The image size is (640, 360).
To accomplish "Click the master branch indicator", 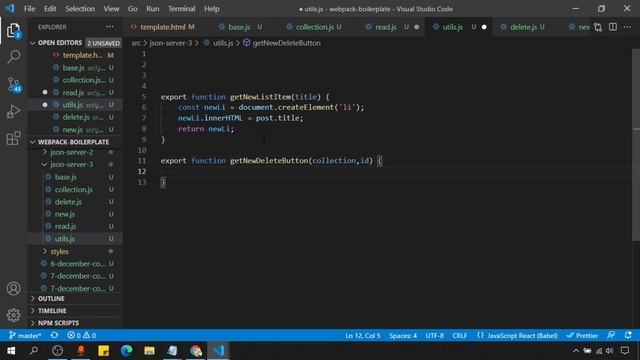I will [x=25, y=336].
